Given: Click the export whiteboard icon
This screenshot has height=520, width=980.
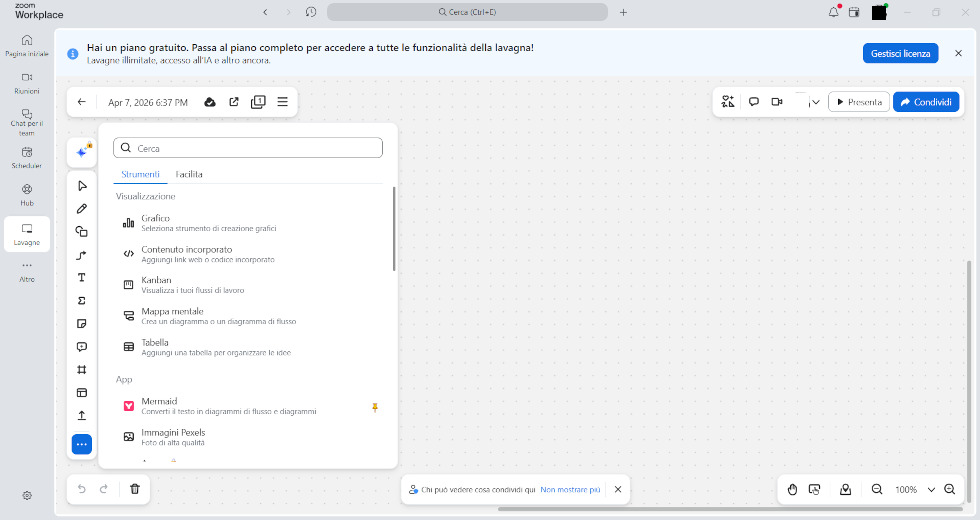Looking at the screenshot, I should pos(234,102).
